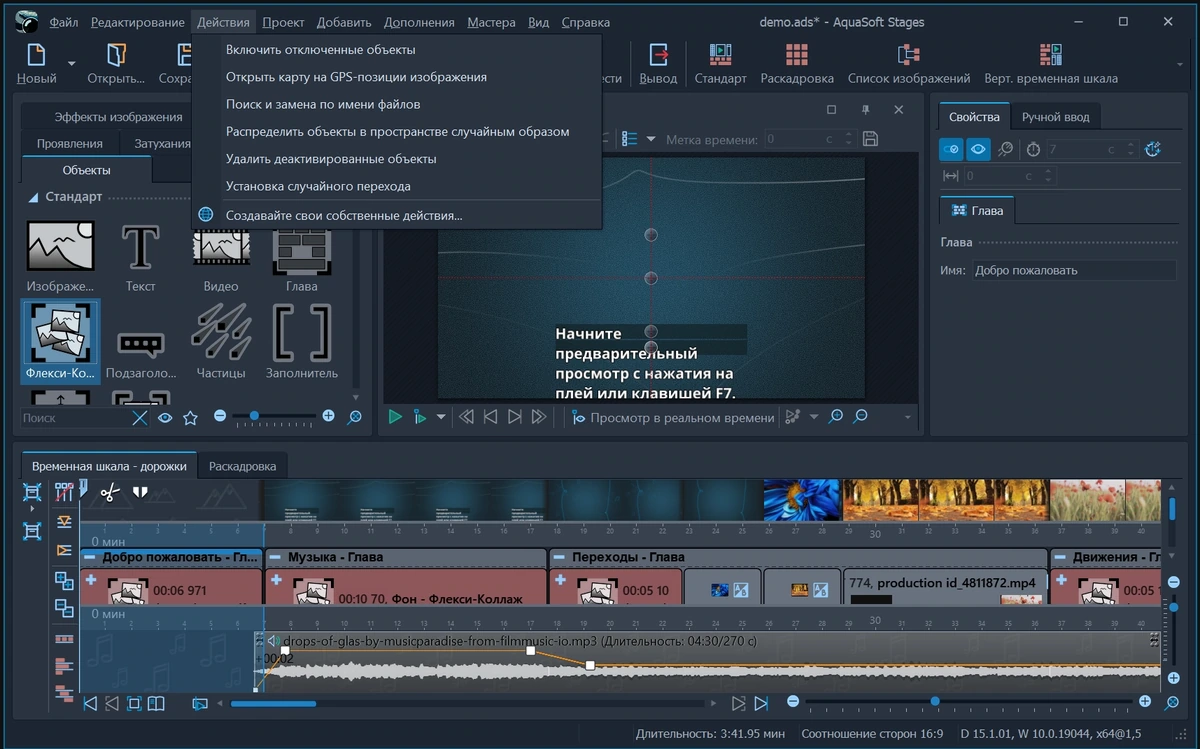The width and height of the screenshot is (1200, 749).
Task: Switch to Раскадровка timeline tab
Action: tap(243, 466)
